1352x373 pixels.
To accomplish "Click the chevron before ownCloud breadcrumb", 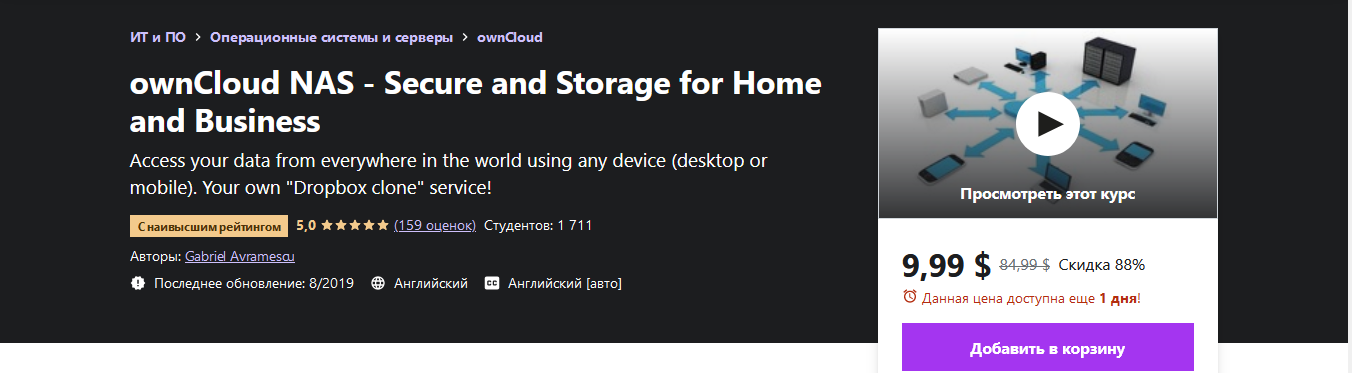I will [x=465, y=38].
